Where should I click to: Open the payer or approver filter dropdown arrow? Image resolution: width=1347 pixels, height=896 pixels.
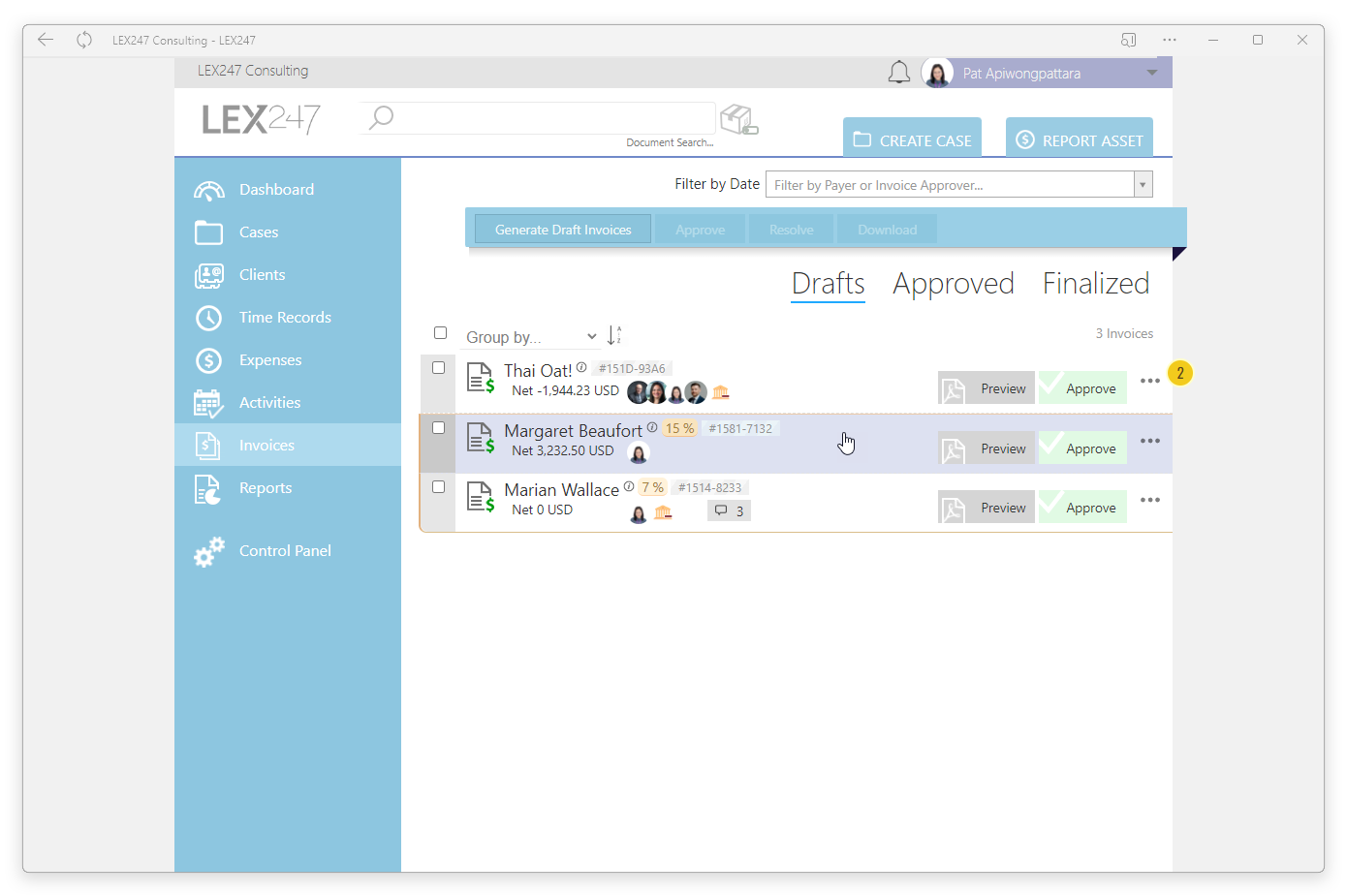(1143, 185)
